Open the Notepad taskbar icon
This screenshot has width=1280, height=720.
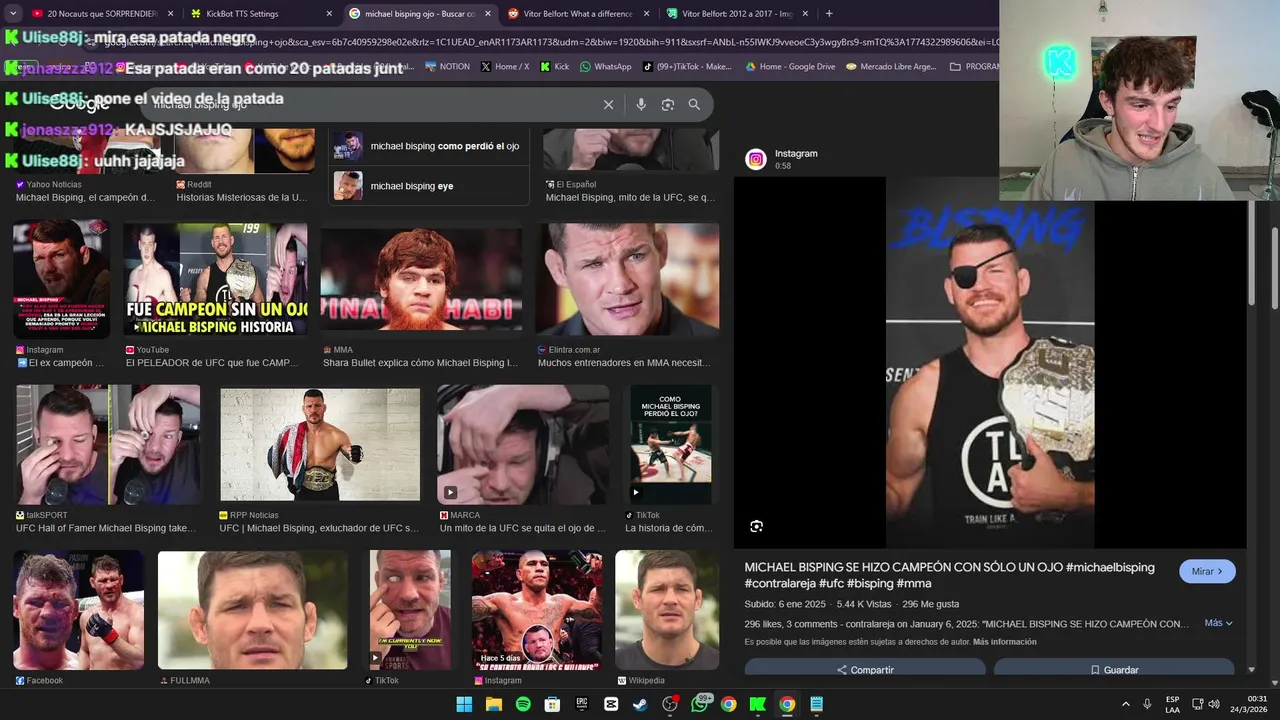(x=817, y=704)
